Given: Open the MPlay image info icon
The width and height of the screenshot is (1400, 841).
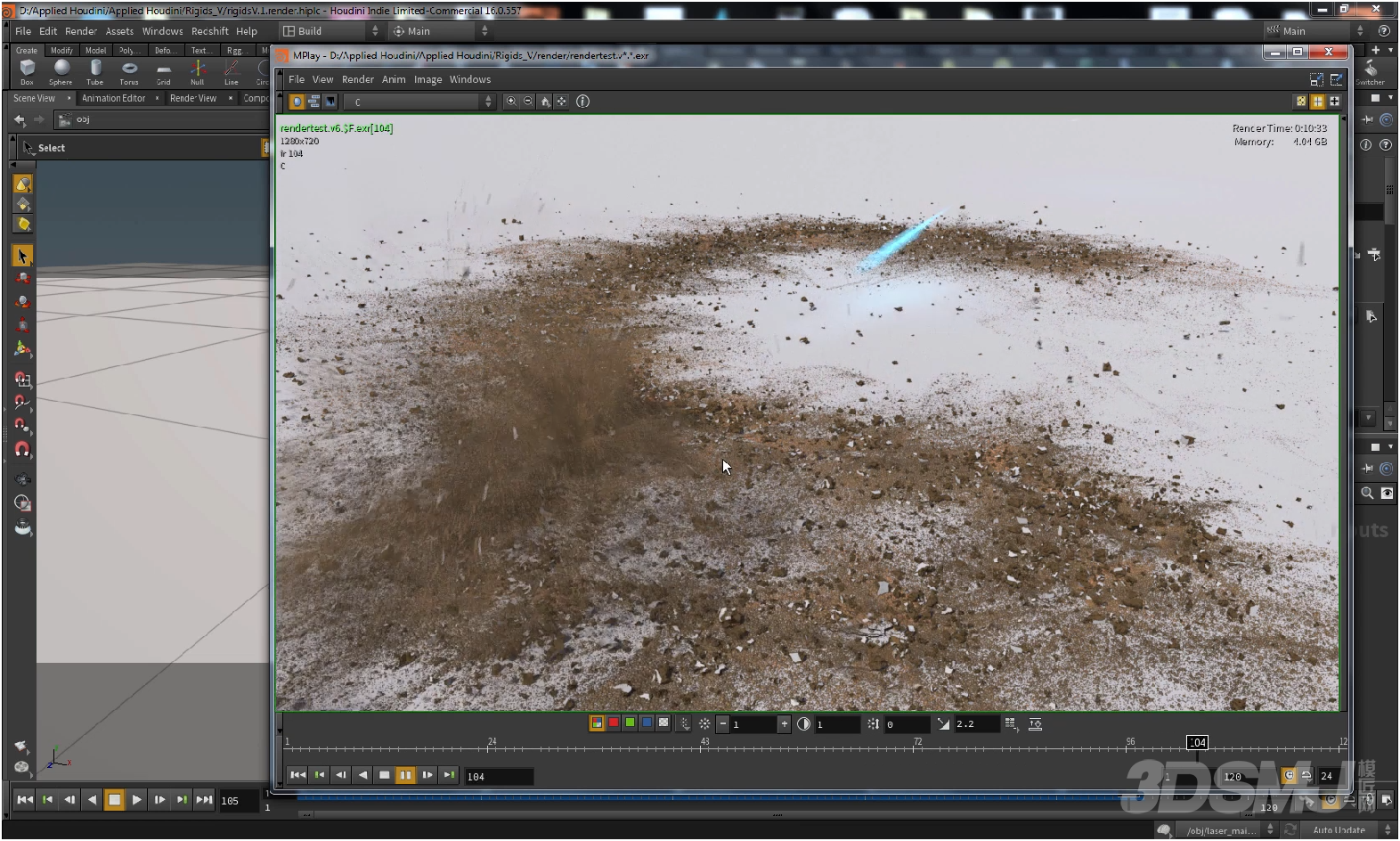Looking at the screenshot, I should tap(582, 102).
